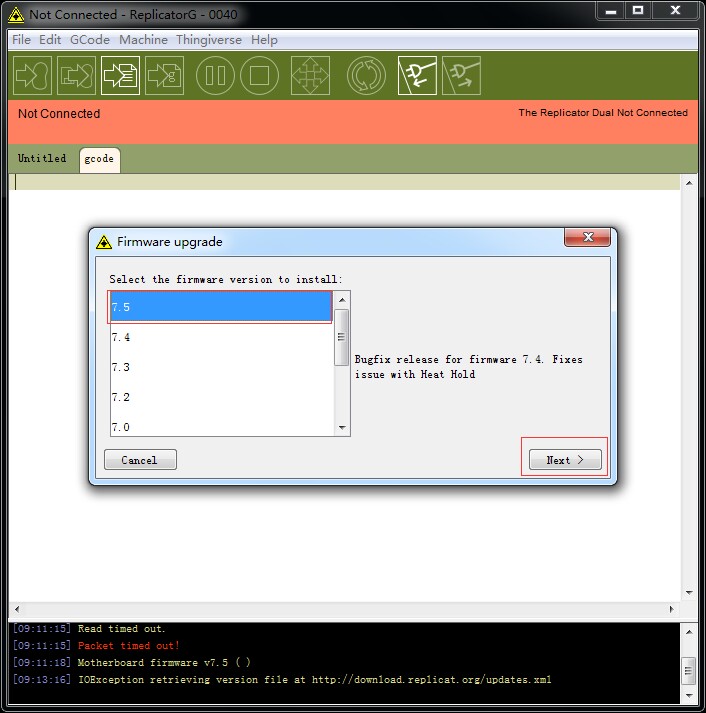Click the 'Packet timed out!' console line
Viewport: 706px width, 713px height.
point(128,646)
